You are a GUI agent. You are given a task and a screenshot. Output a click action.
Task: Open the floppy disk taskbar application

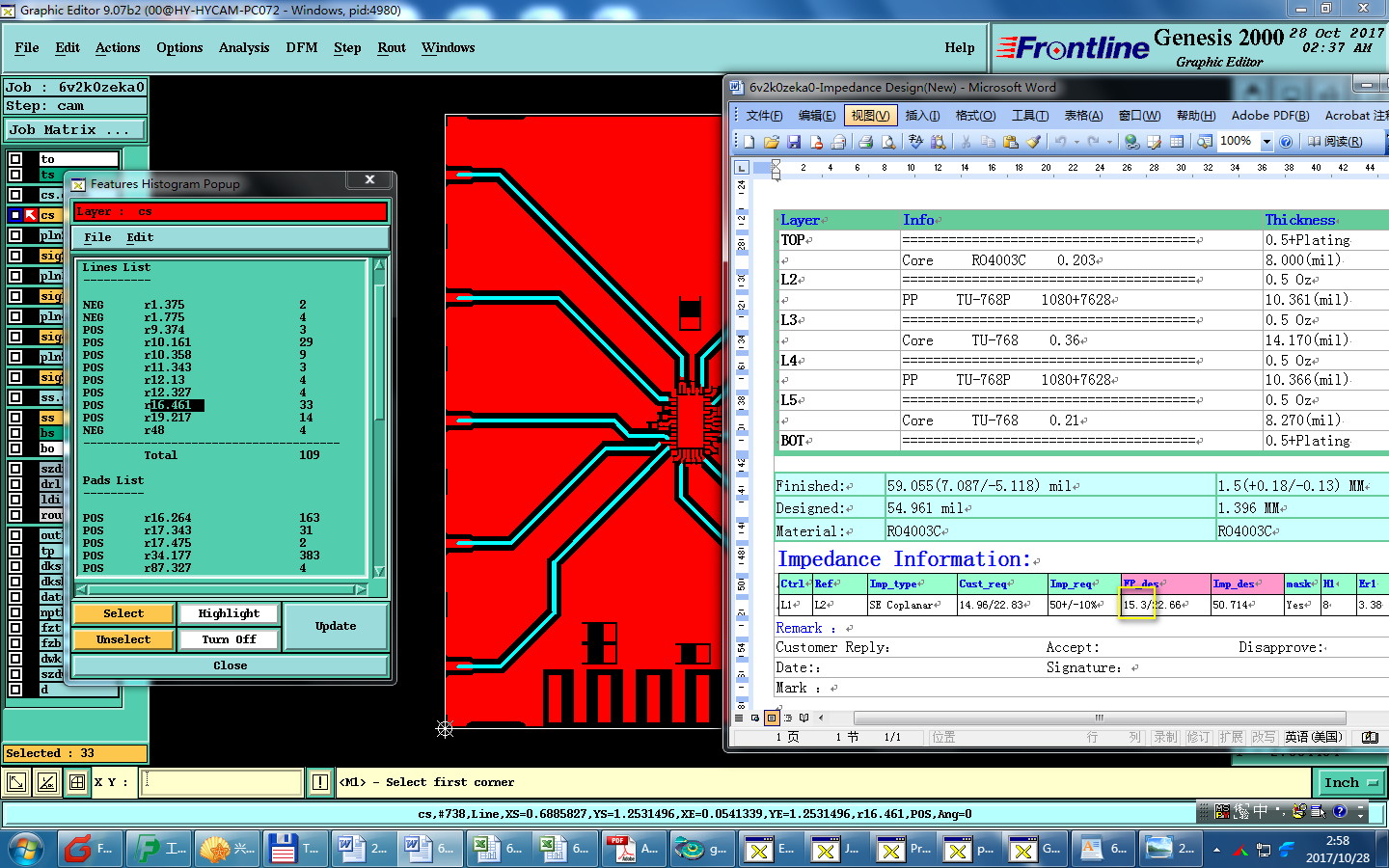pos(295,849)
